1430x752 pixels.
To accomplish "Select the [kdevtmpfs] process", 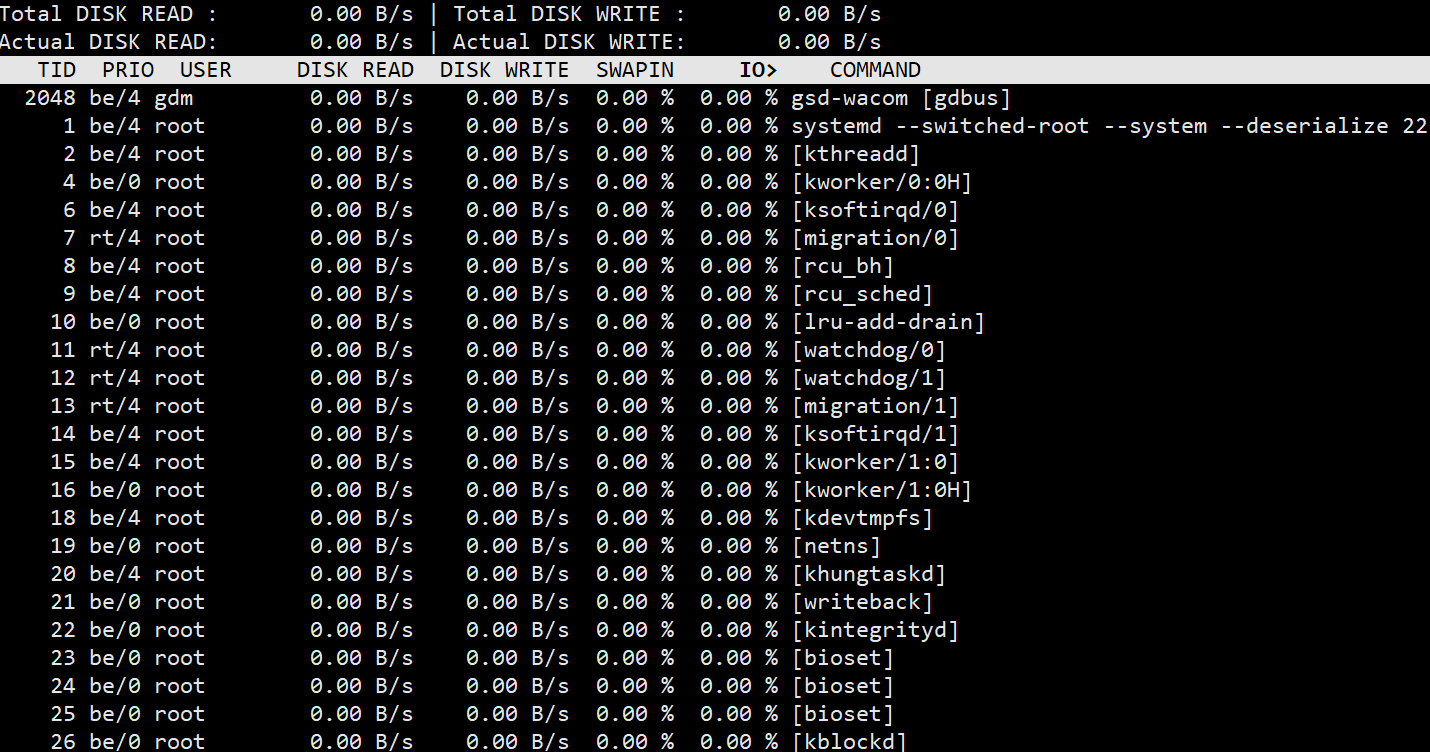I will (x=862, y=518).
